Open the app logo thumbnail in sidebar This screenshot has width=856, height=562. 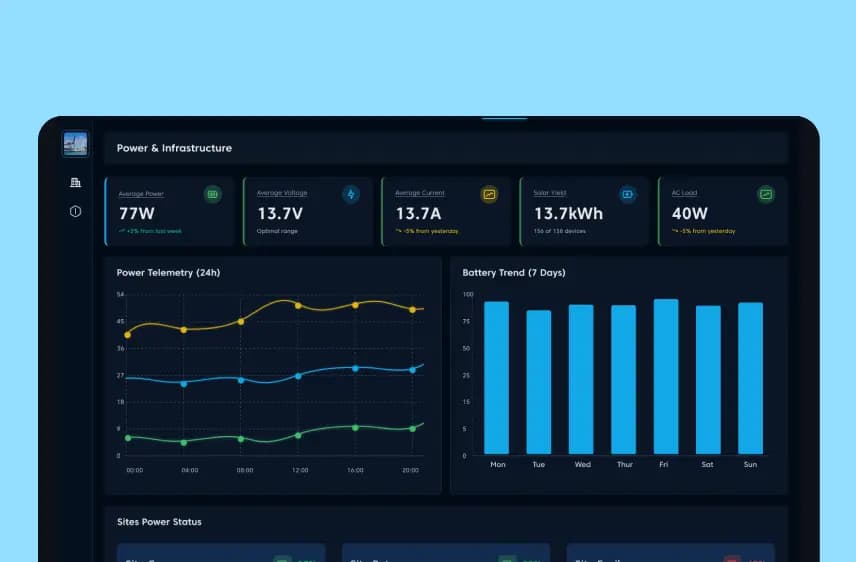pos(75,144)
